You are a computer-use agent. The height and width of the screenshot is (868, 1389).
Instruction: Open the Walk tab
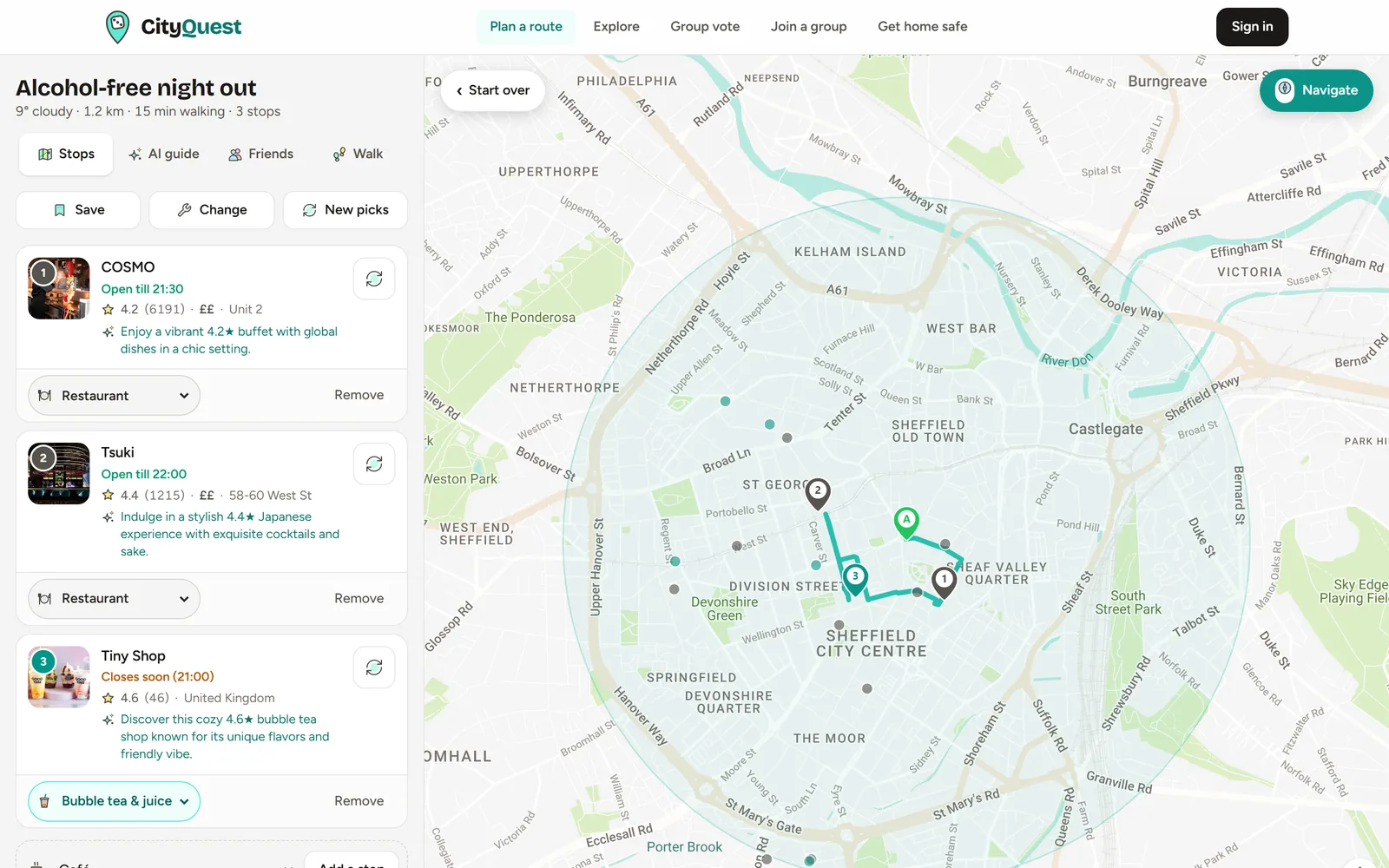[358, 155]
